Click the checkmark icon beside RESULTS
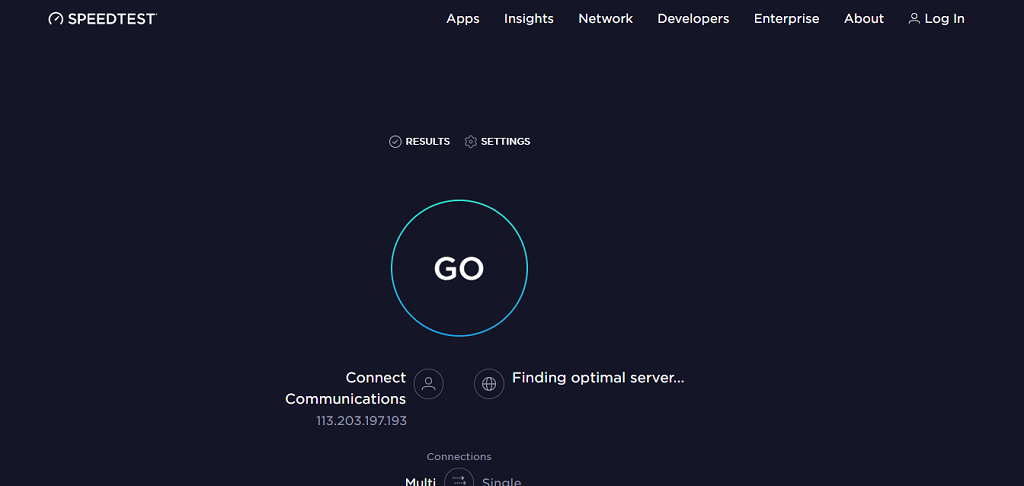This screenshot has width=1024, height=486. (395, 142)
